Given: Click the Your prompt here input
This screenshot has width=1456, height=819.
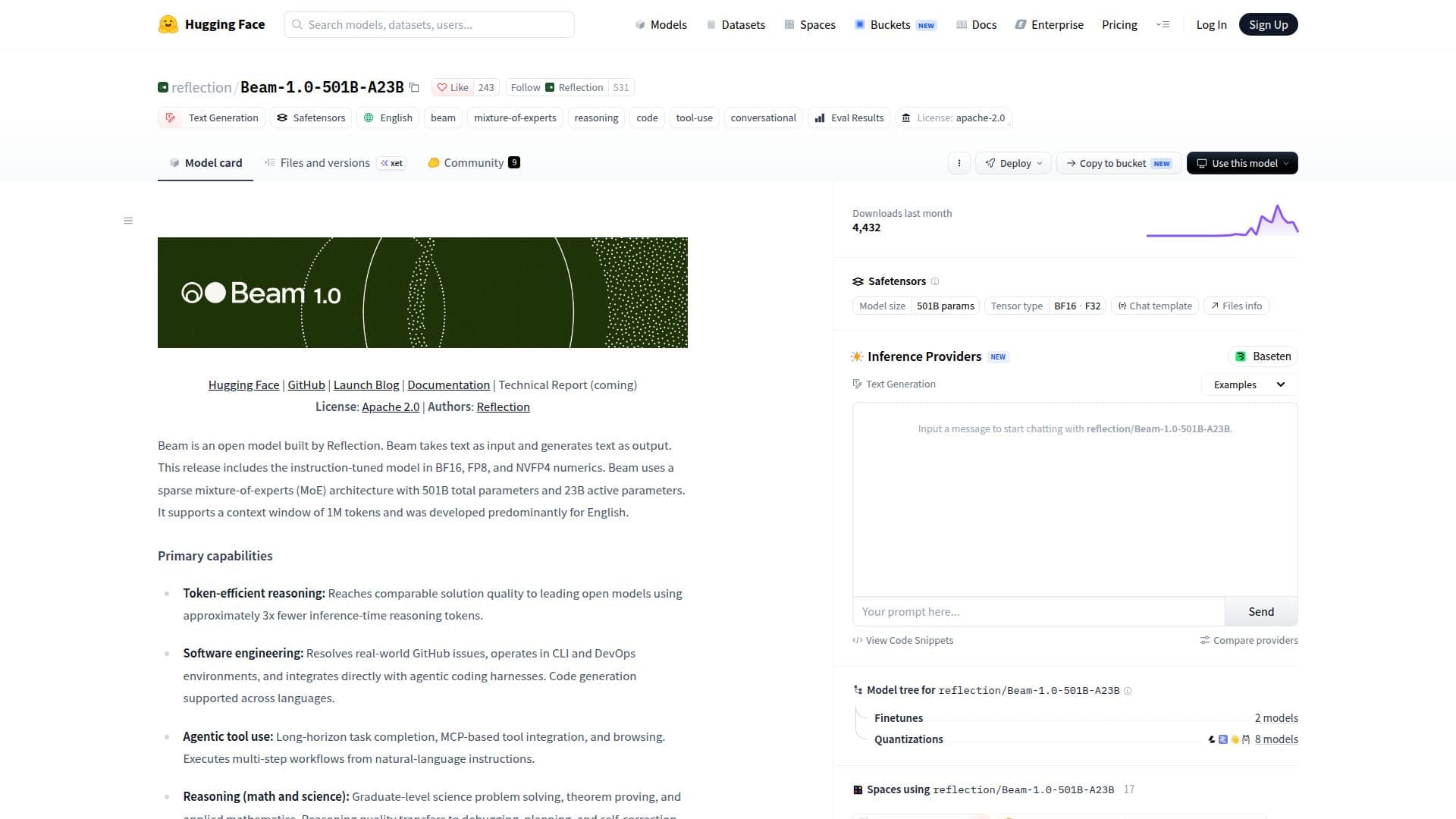Looking at the screenshot, I should pos(1039,611).
